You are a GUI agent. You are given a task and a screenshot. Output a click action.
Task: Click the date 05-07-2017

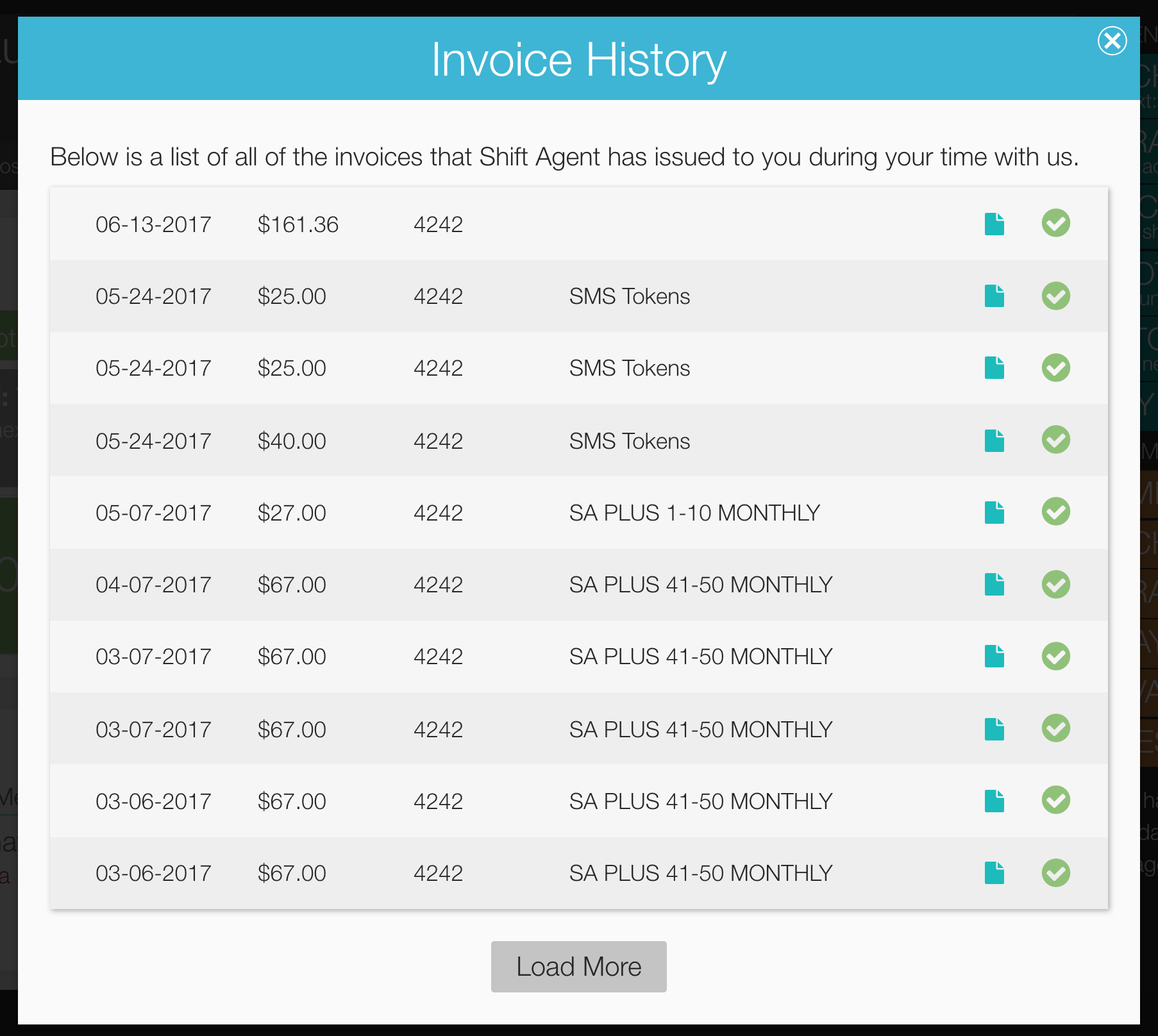tap(153, 513)
